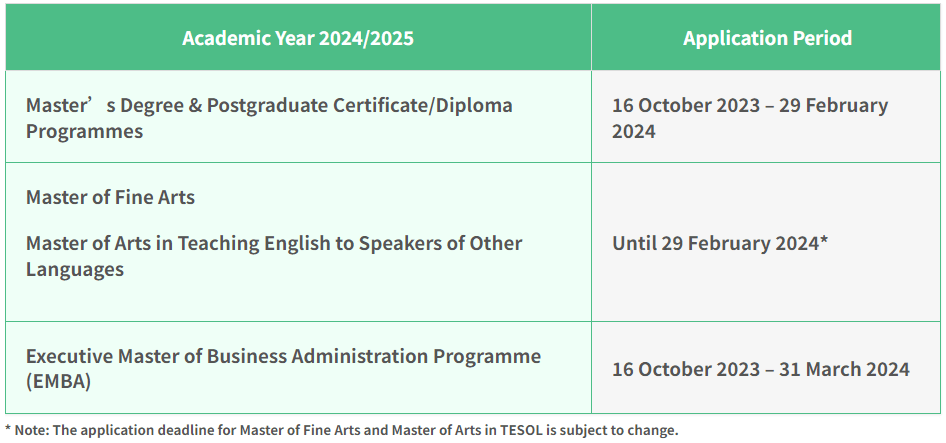Click the 16 October 2023 – 29 February date

click(x=750, y=105)
